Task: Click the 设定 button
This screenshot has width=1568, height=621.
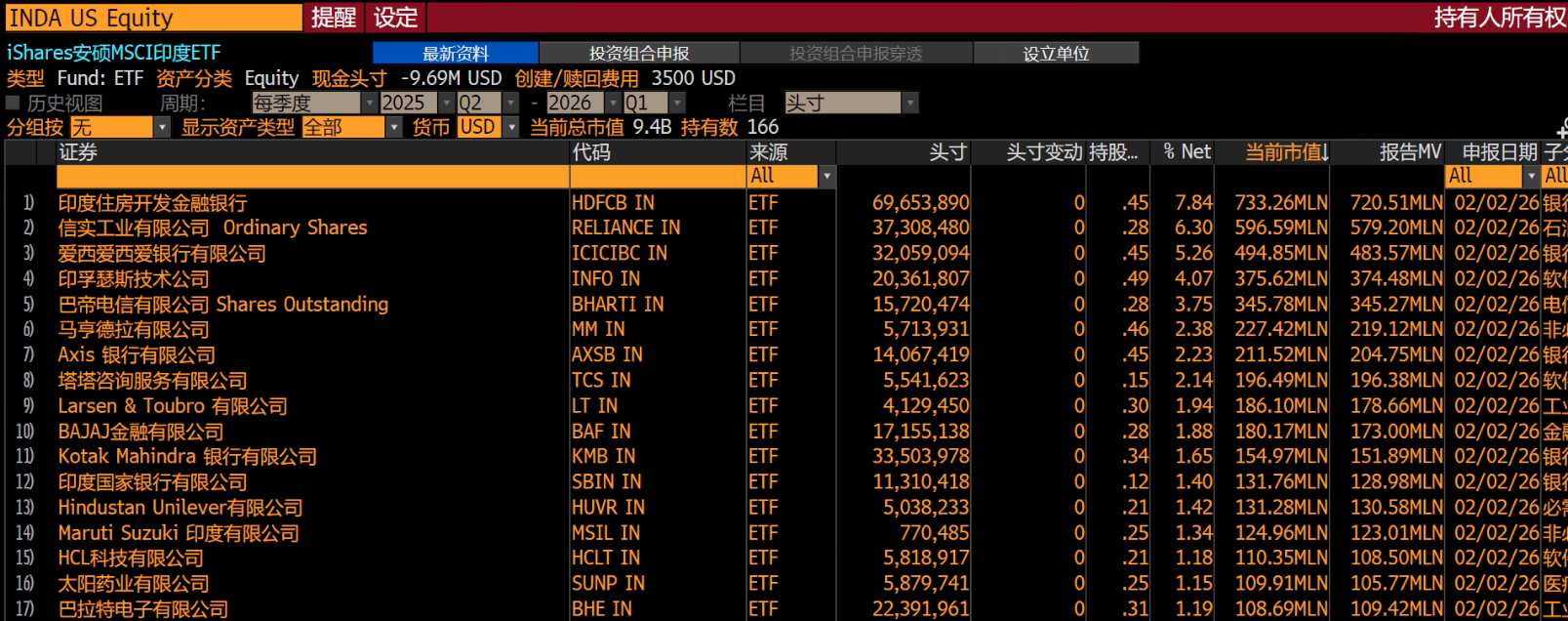Action: (395, 17)
